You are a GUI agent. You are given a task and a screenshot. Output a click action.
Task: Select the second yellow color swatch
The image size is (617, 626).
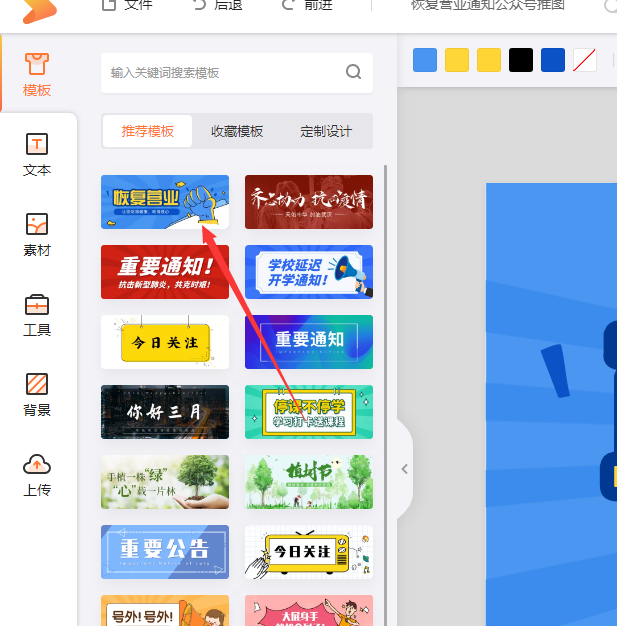pos(489,60)
